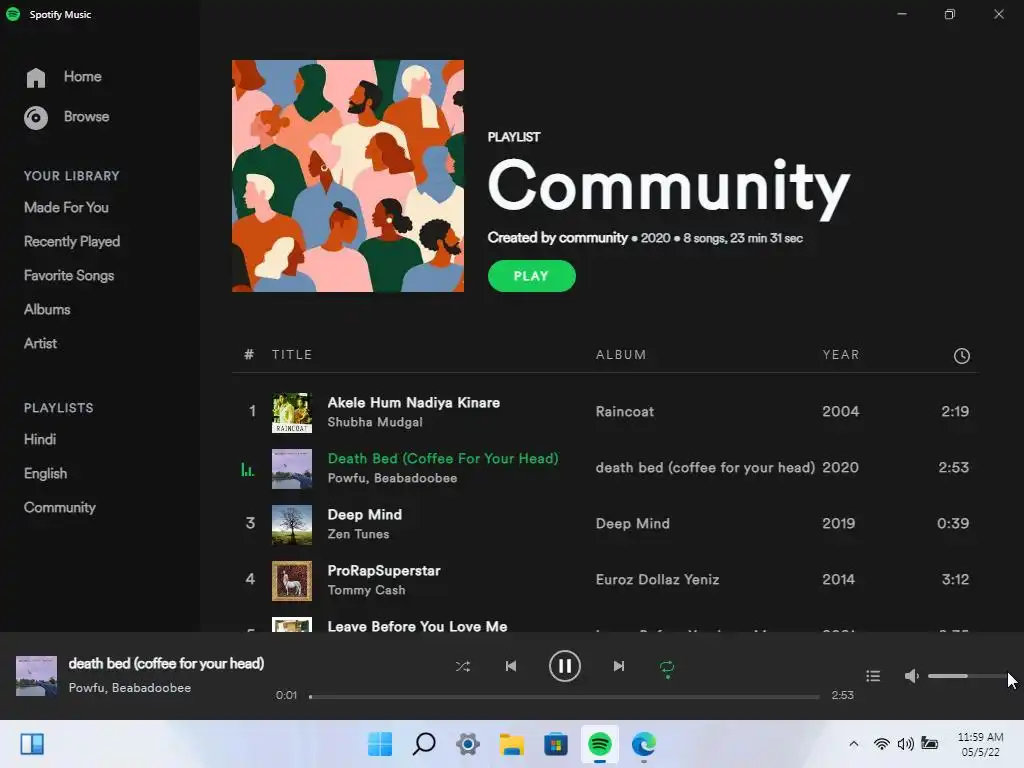Screen dimensions: 1024x768
Task: Click Raincoat album cover thumbnail
Action: pos(292,413)
